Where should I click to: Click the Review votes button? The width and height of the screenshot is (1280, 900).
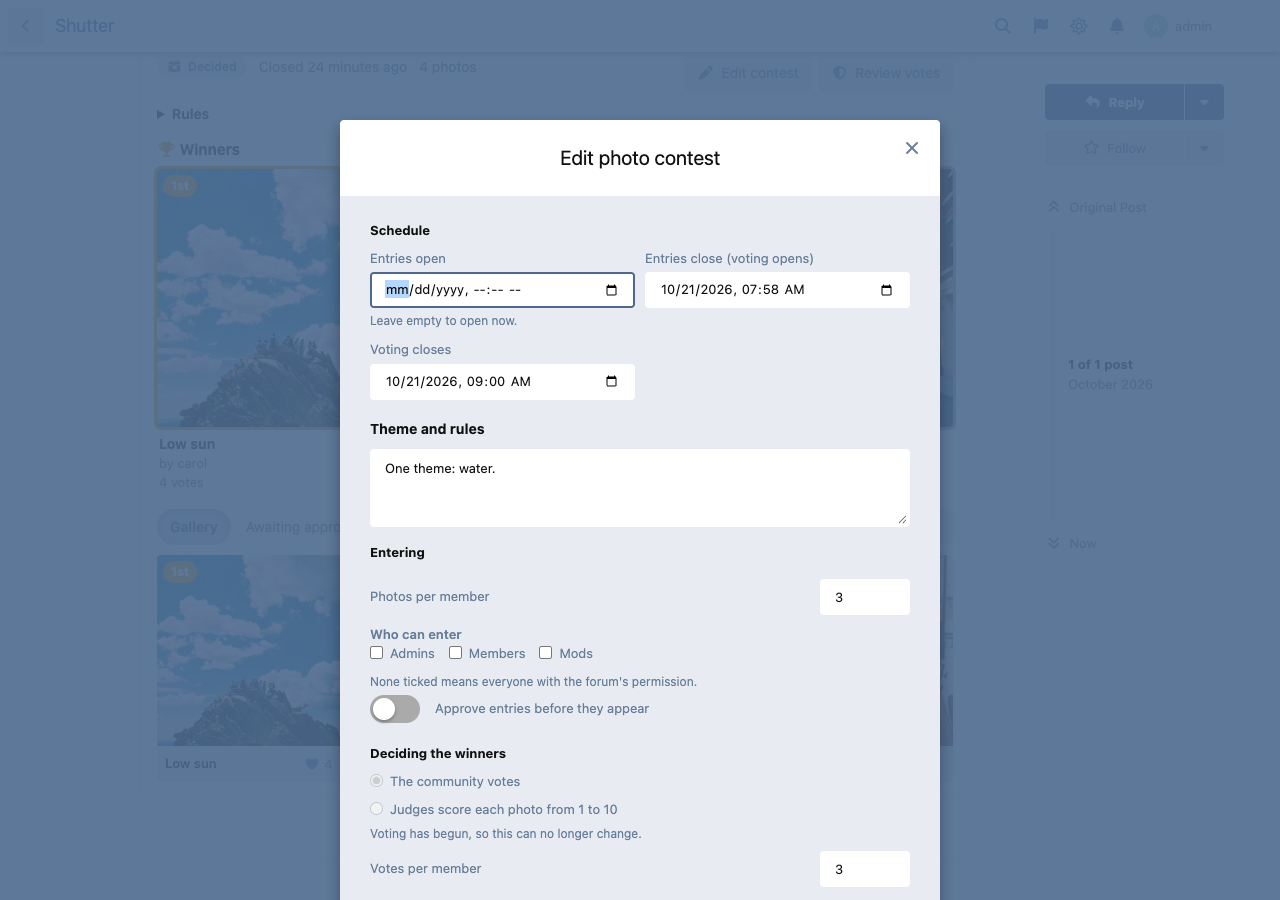tap(886, 73)
